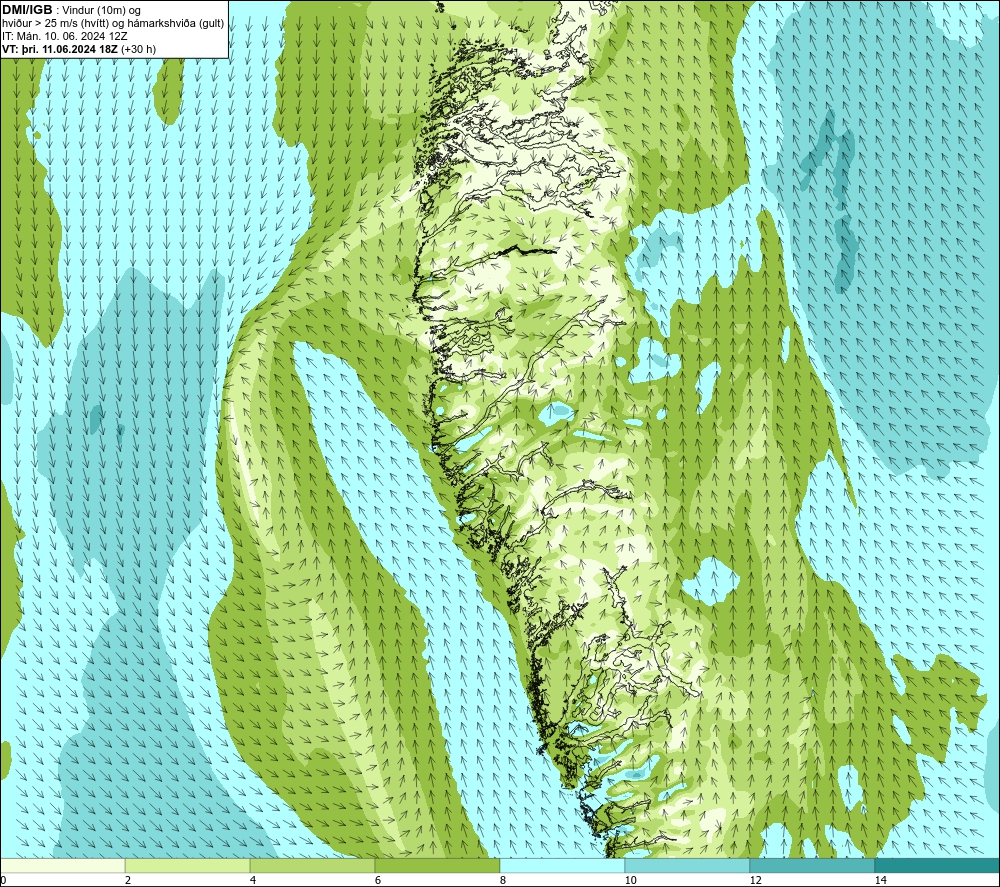Click the 8–10 m/s light cyan legend swatch
Viewport: 1000px width, 887px height.
coord(562,865)
